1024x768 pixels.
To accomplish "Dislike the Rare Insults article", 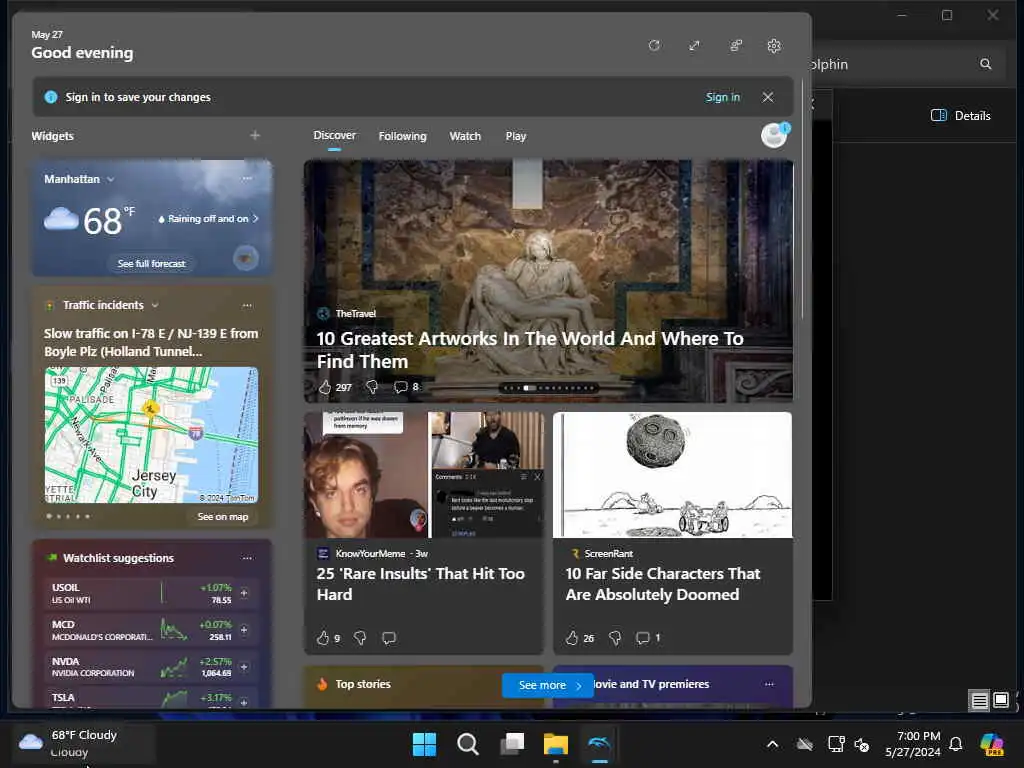I will [x=360, y=638].
